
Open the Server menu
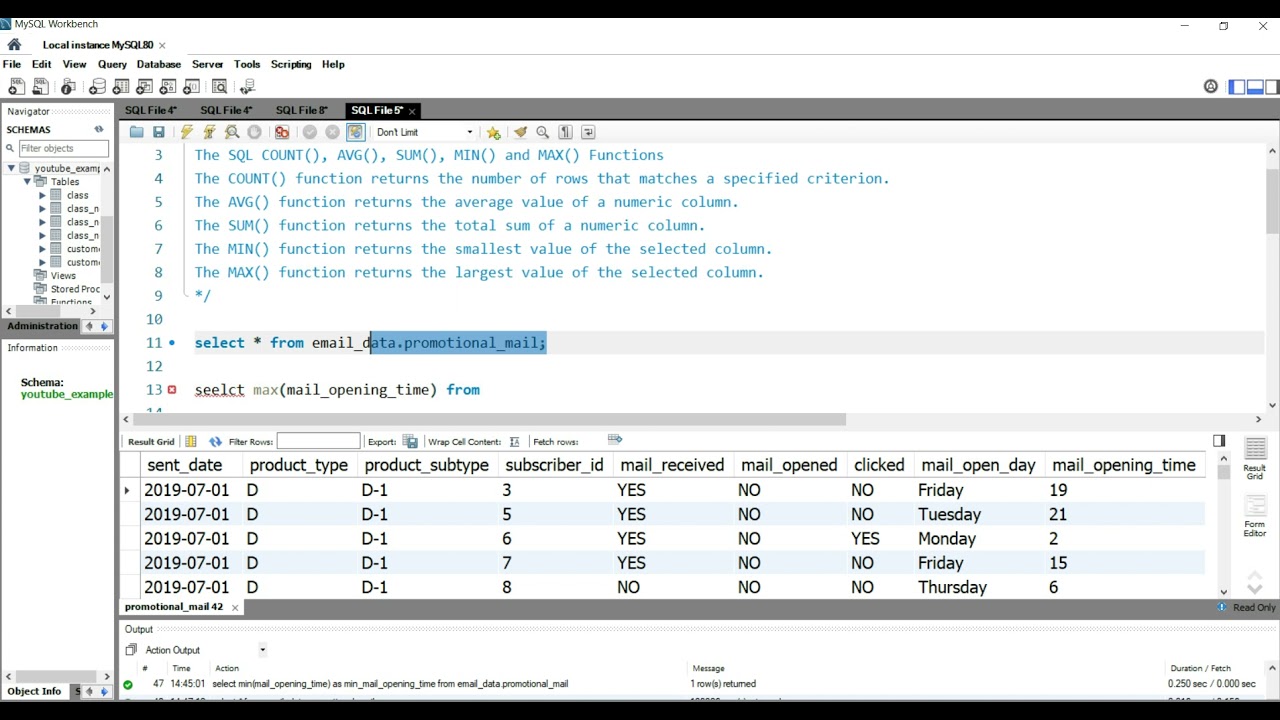click(x=207, y=64)
